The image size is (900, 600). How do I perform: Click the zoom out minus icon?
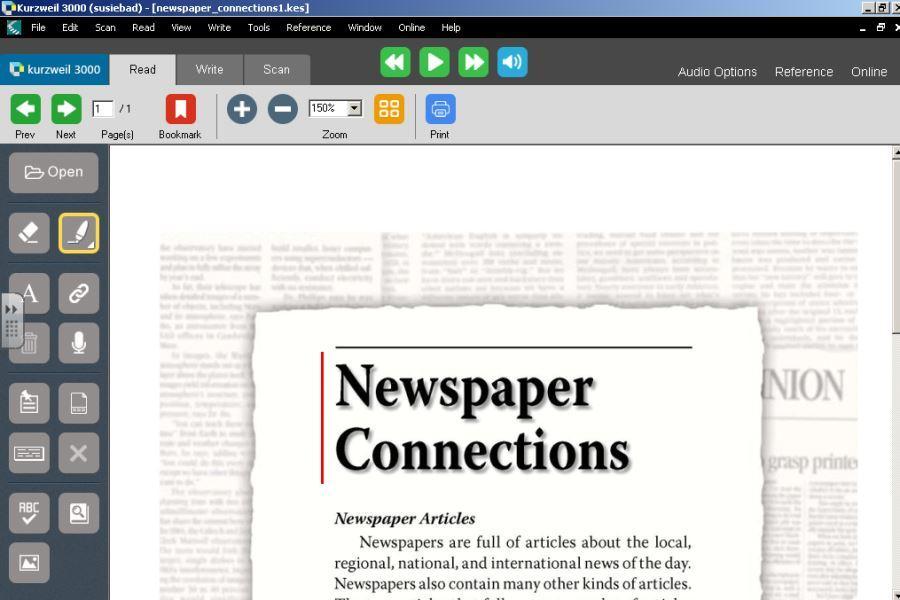click(283, 109)
